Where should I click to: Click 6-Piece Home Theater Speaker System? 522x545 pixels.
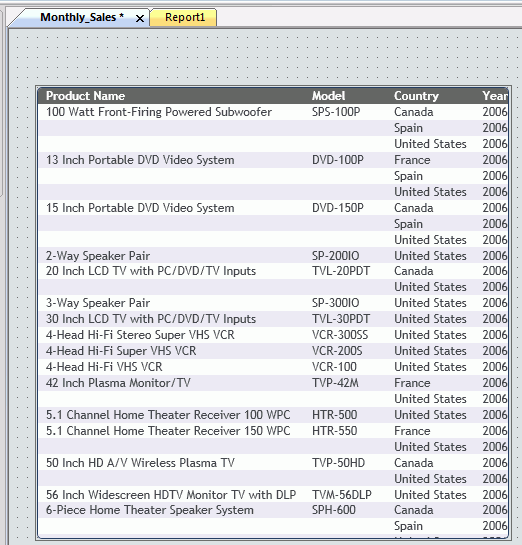point(150,510)
